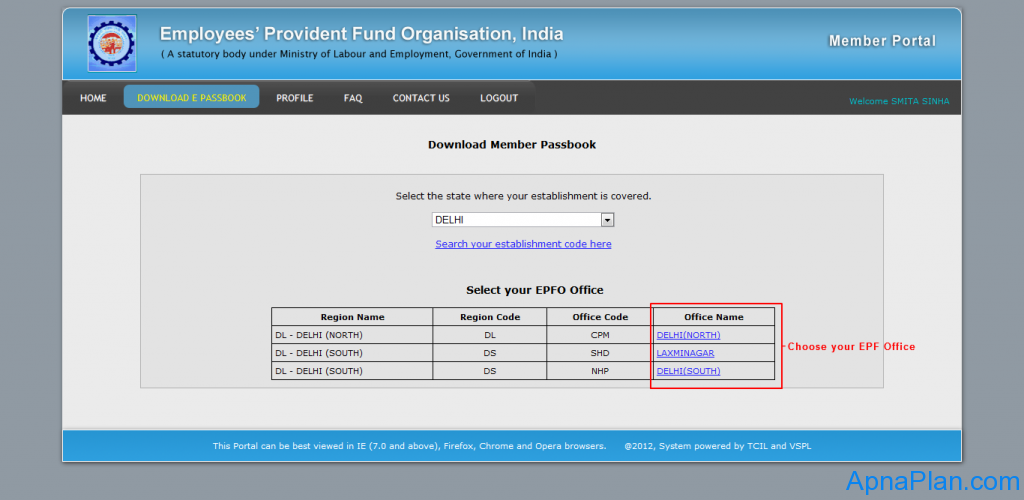Image resolution: width=1024 pixels, height=500 pixels.
Task: Choose the DELHI(SOUTH) office link
Action: [688, 371]
